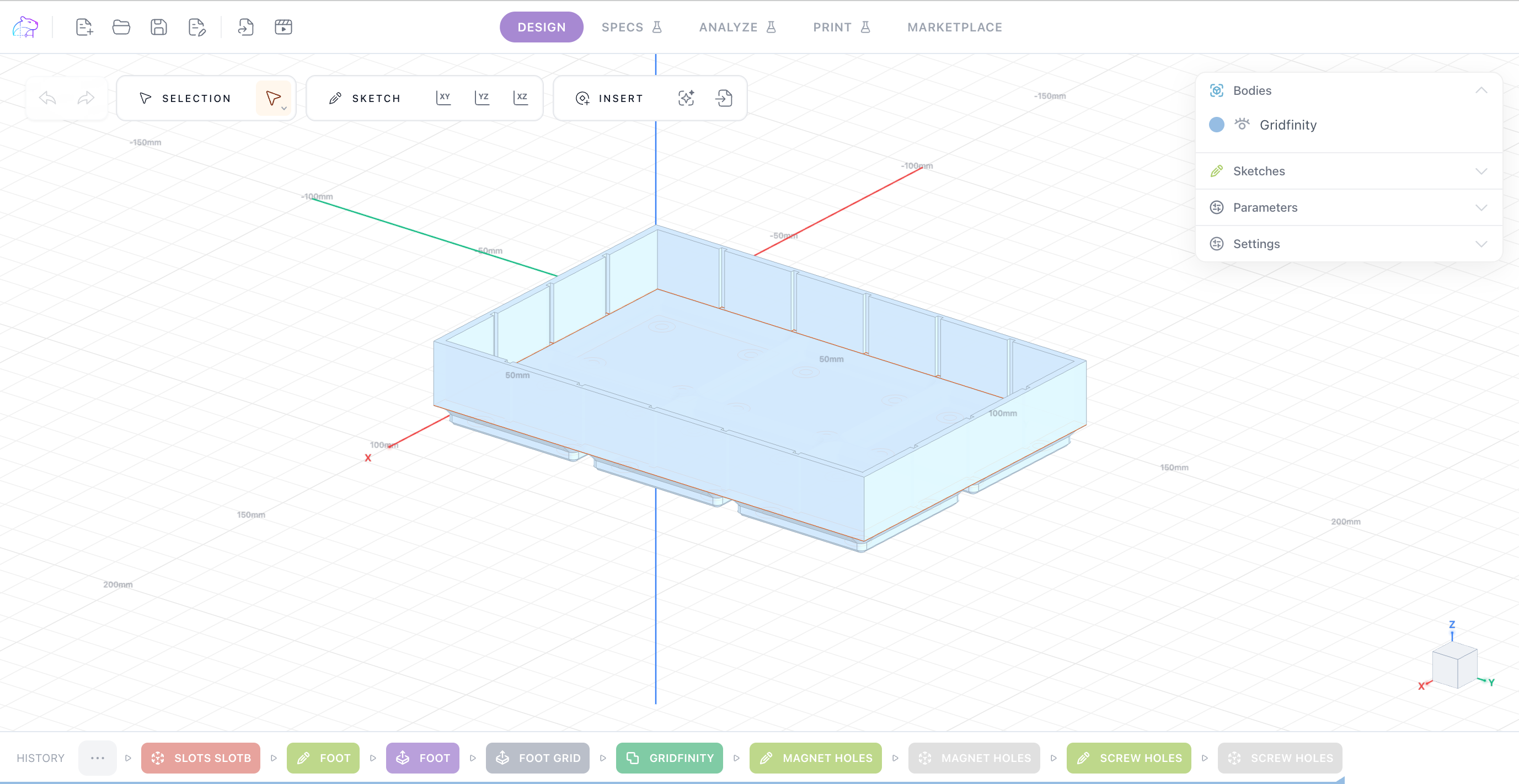
Task: Select Foot Grid history step
Action: (538, 758)
